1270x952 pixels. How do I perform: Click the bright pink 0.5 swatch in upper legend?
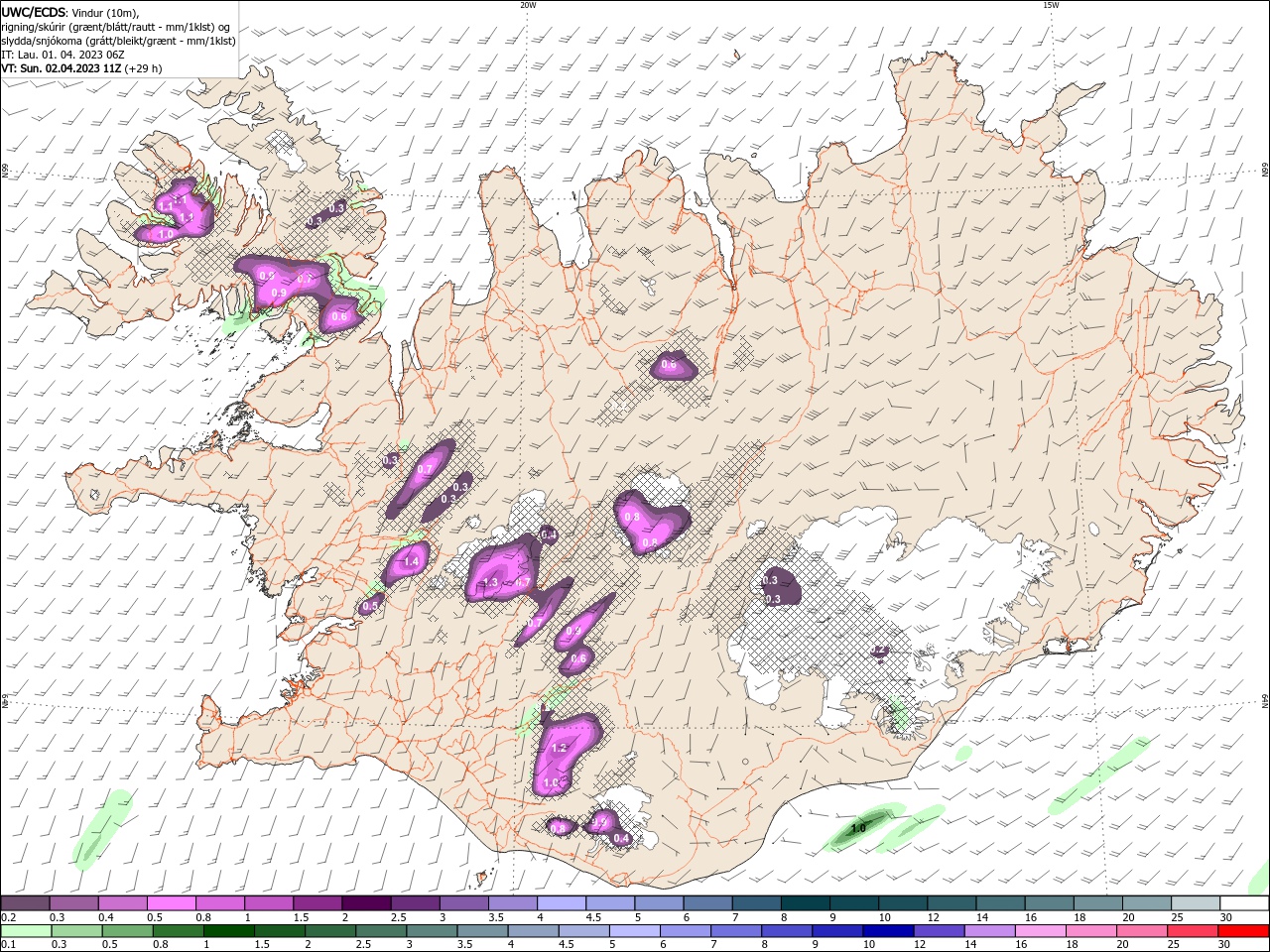(x=171, y=903)
